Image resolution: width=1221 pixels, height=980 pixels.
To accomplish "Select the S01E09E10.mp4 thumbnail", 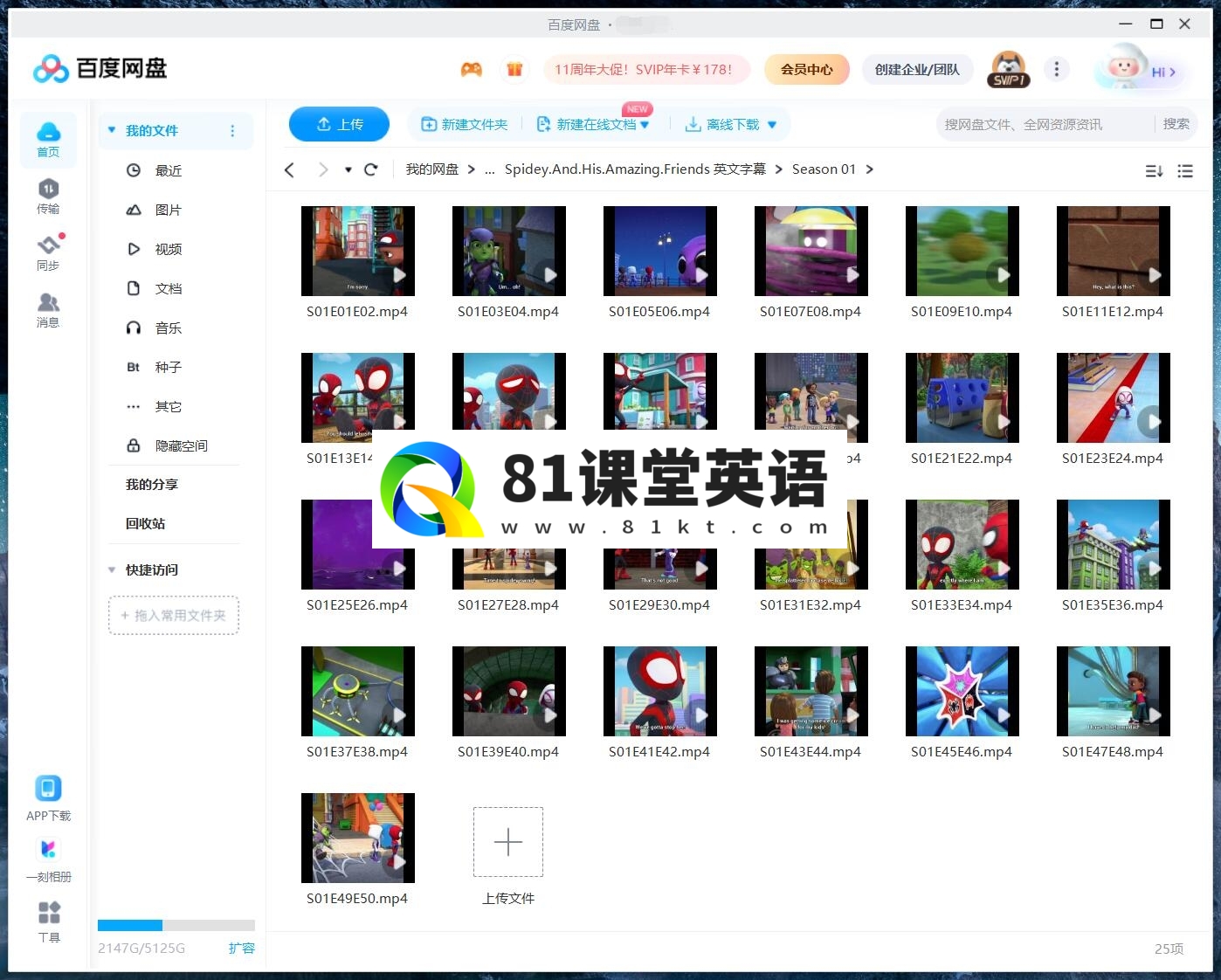I will pyautogui.click(x=962, y=251).
